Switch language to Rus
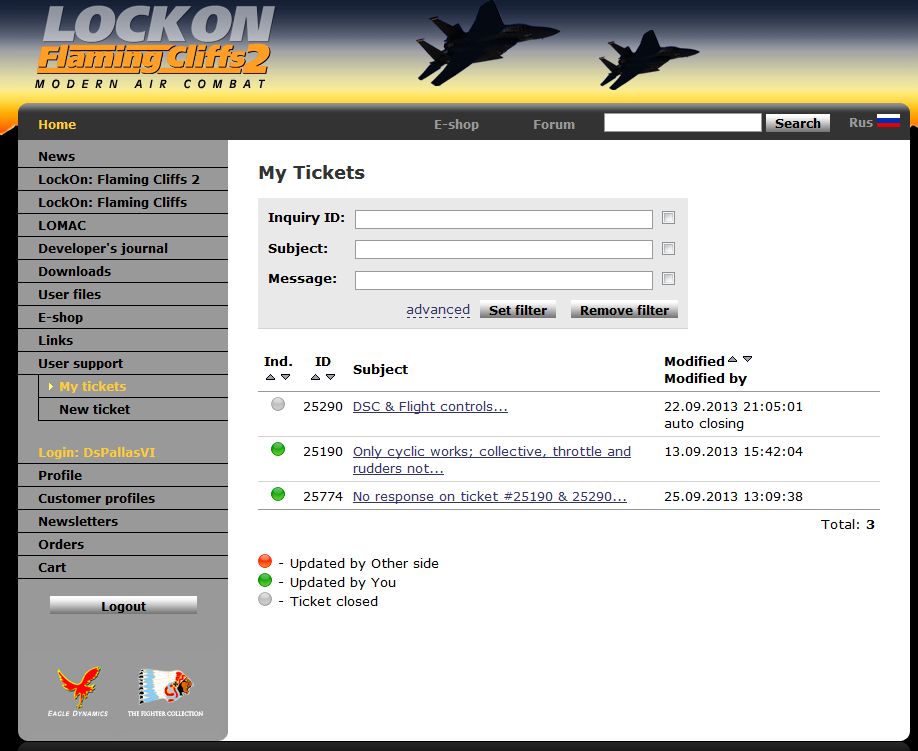The image size is (918, 751). point(861,122)
